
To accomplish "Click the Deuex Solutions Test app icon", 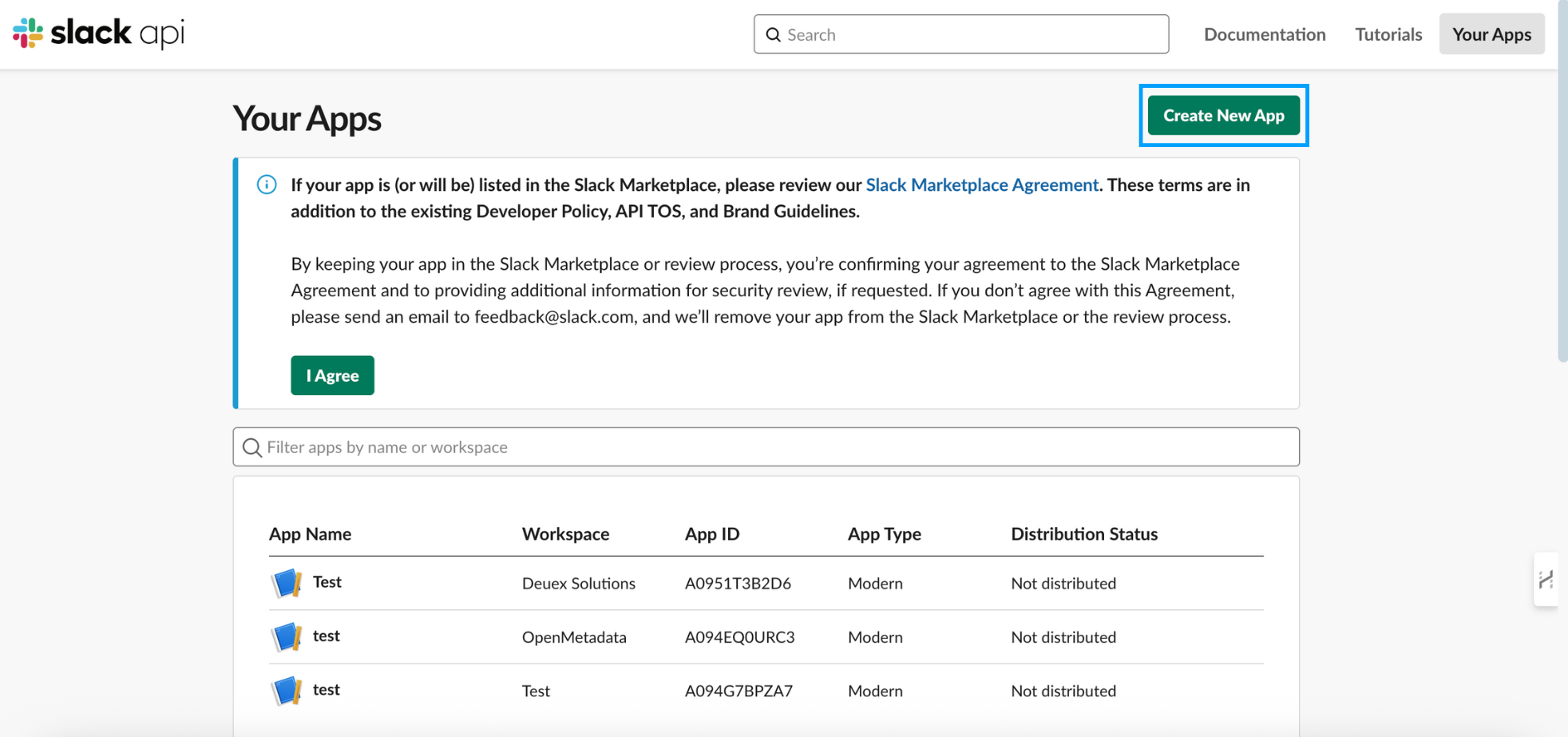I will point(286,583).
